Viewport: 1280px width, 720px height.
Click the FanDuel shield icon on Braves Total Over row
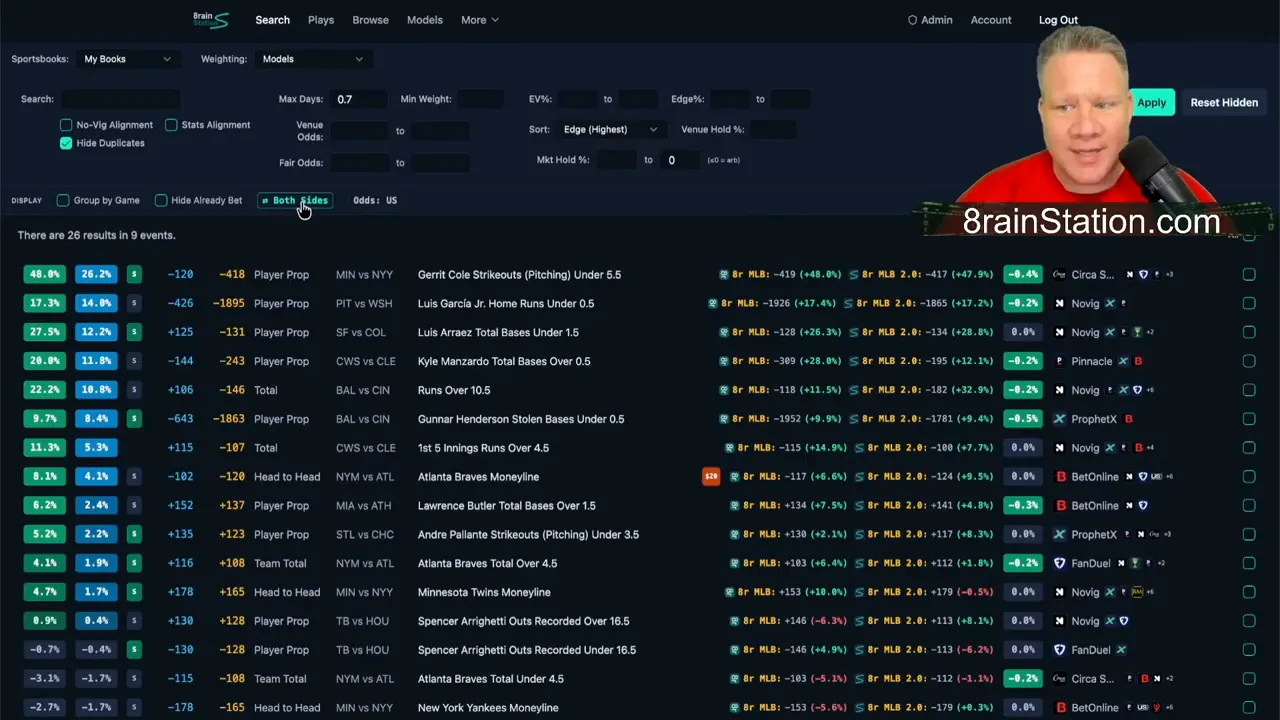click(1060, 563)
